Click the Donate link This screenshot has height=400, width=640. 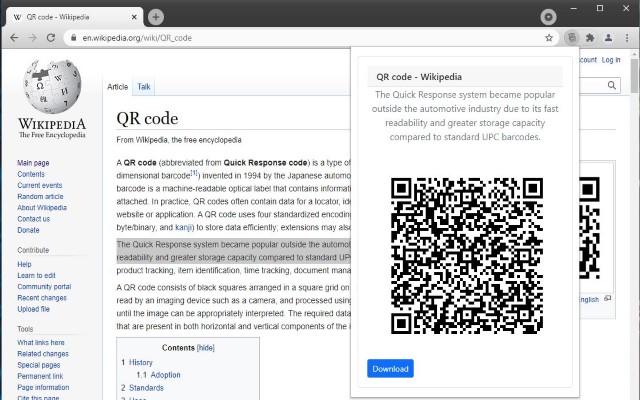click(28, 230)
